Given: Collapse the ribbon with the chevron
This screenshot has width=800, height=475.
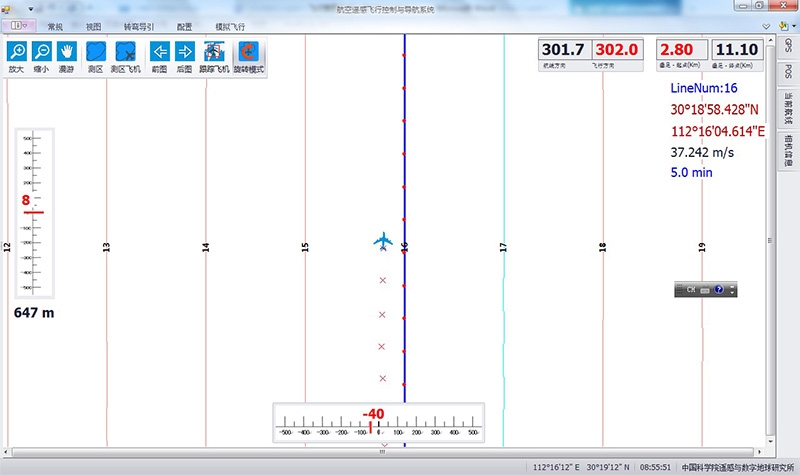Looking at the screenshot, I should pyautogui.click(x=766, y=26).
